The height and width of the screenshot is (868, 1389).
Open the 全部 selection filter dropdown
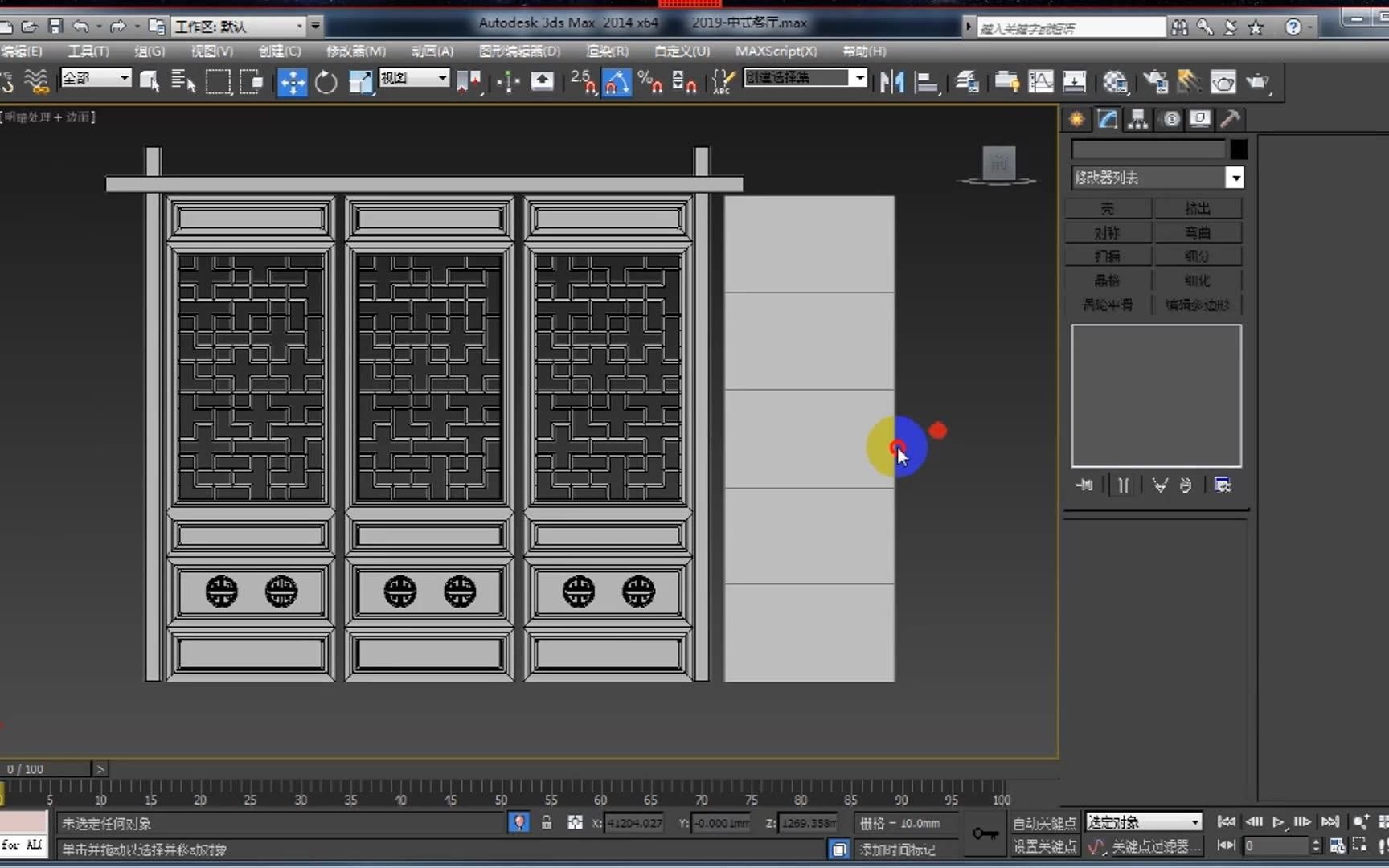coord(125,78)
